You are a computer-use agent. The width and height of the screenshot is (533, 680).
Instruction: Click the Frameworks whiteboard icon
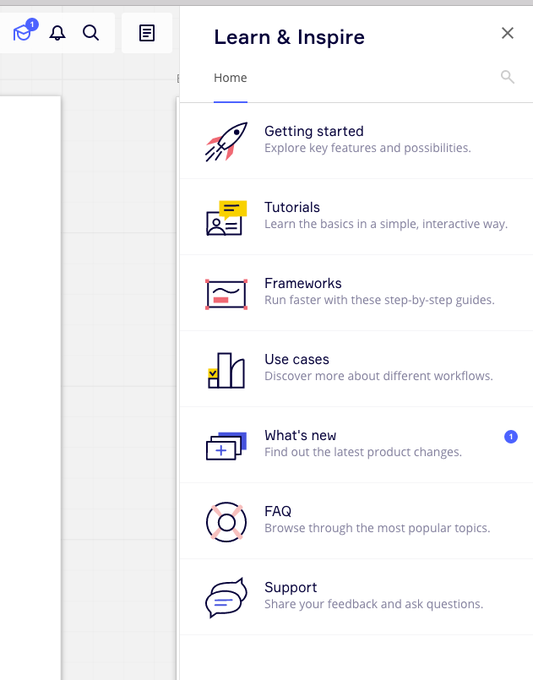coord(226,294)
